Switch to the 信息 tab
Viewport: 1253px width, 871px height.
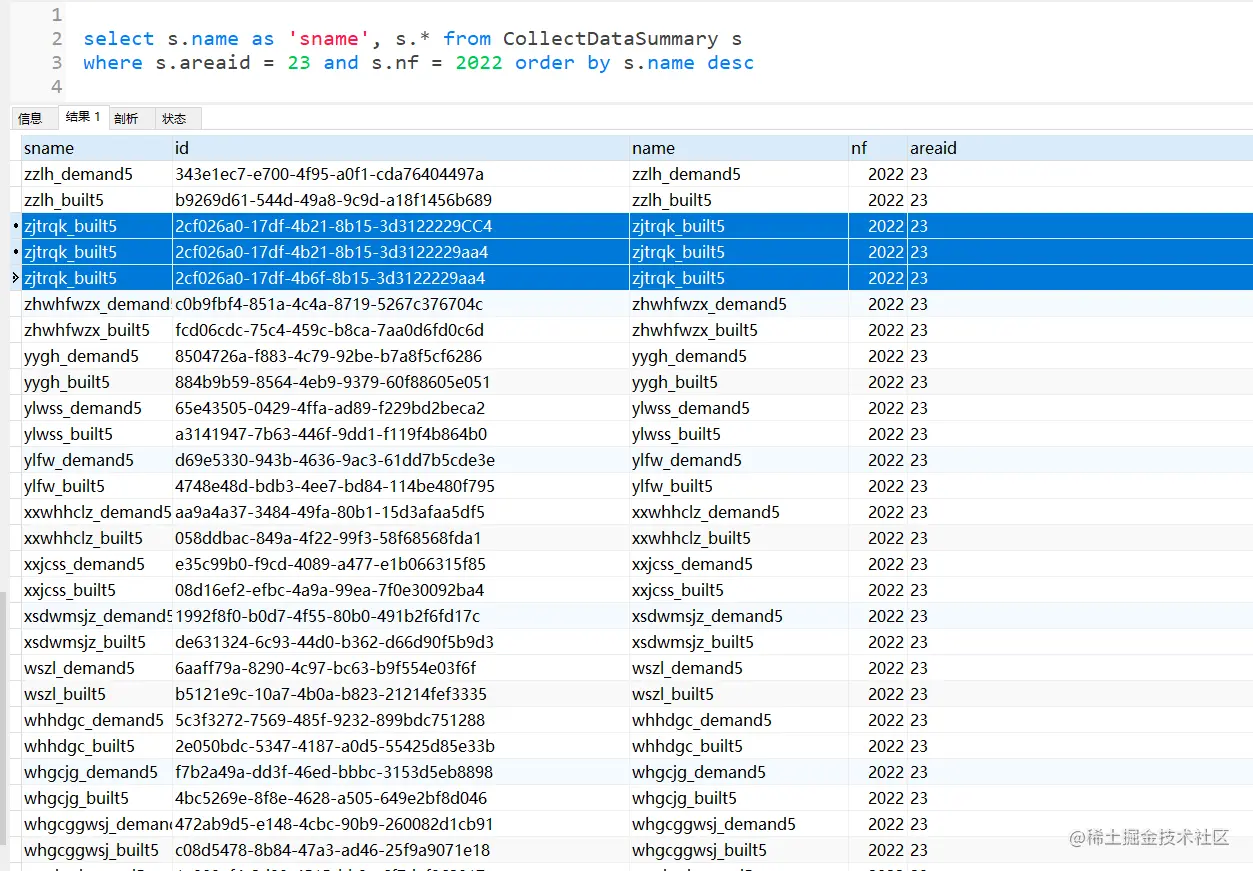[31, 118]
